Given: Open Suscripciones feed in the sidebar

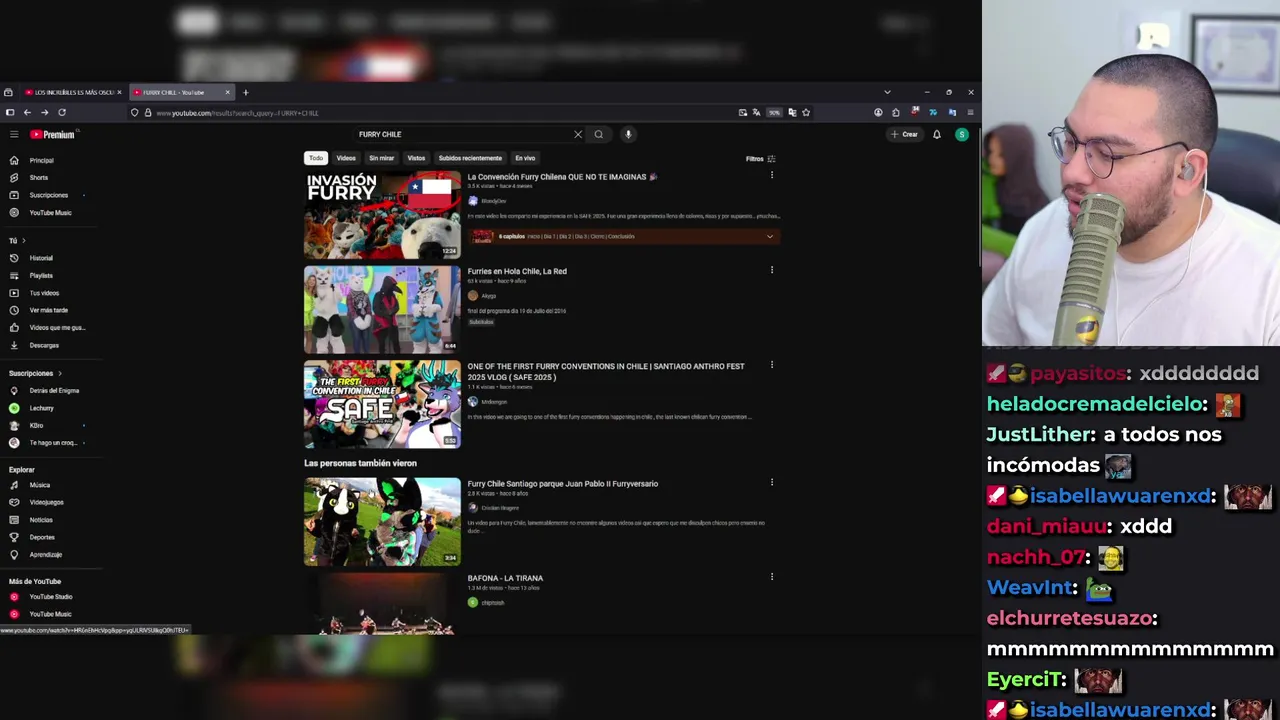Looking at the screenshot, I should tap(48, 195).
